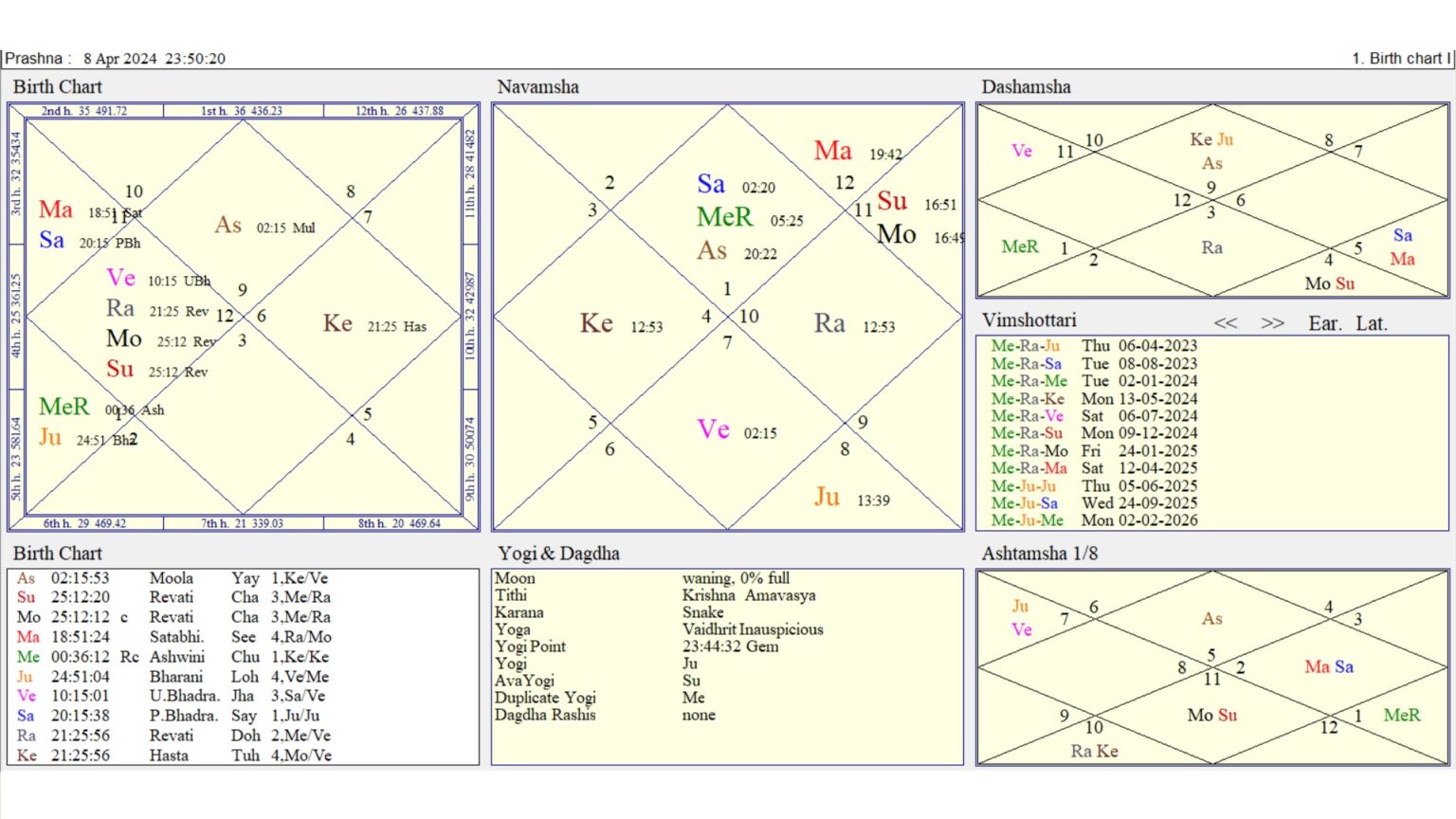Select the Me-Ju-Sa dasha row
Image resolution: width=1456 pixels, height=819 pixels.
click(1094, 502)
